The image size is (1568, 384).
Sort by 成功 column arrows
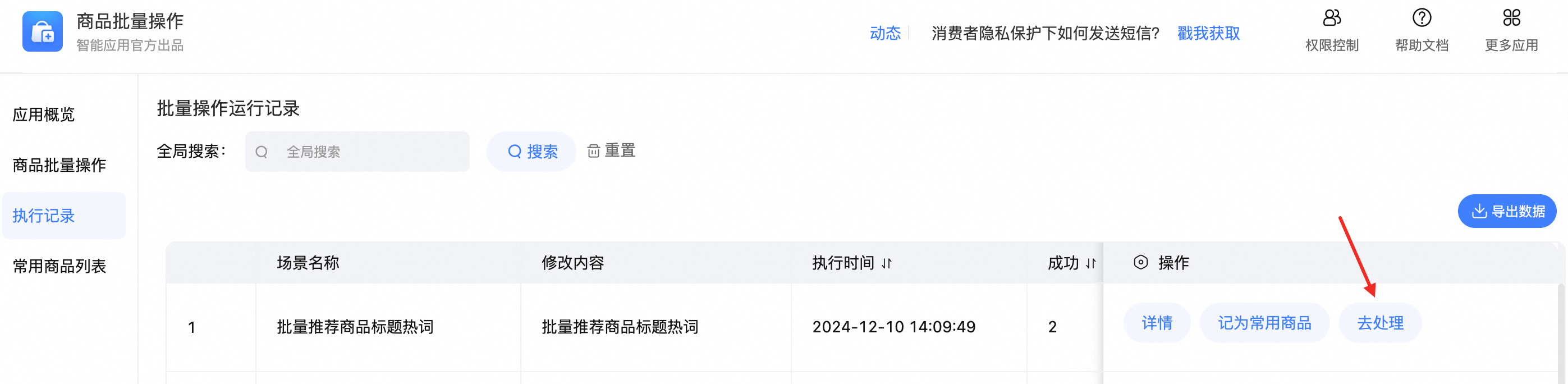click(x=1090, y=263)
